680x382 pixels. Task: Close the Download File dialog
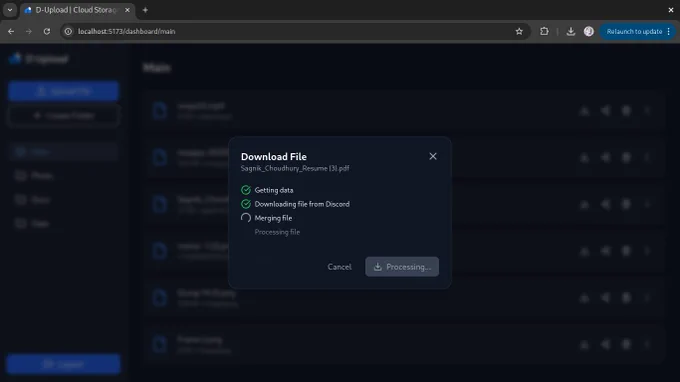433,156
